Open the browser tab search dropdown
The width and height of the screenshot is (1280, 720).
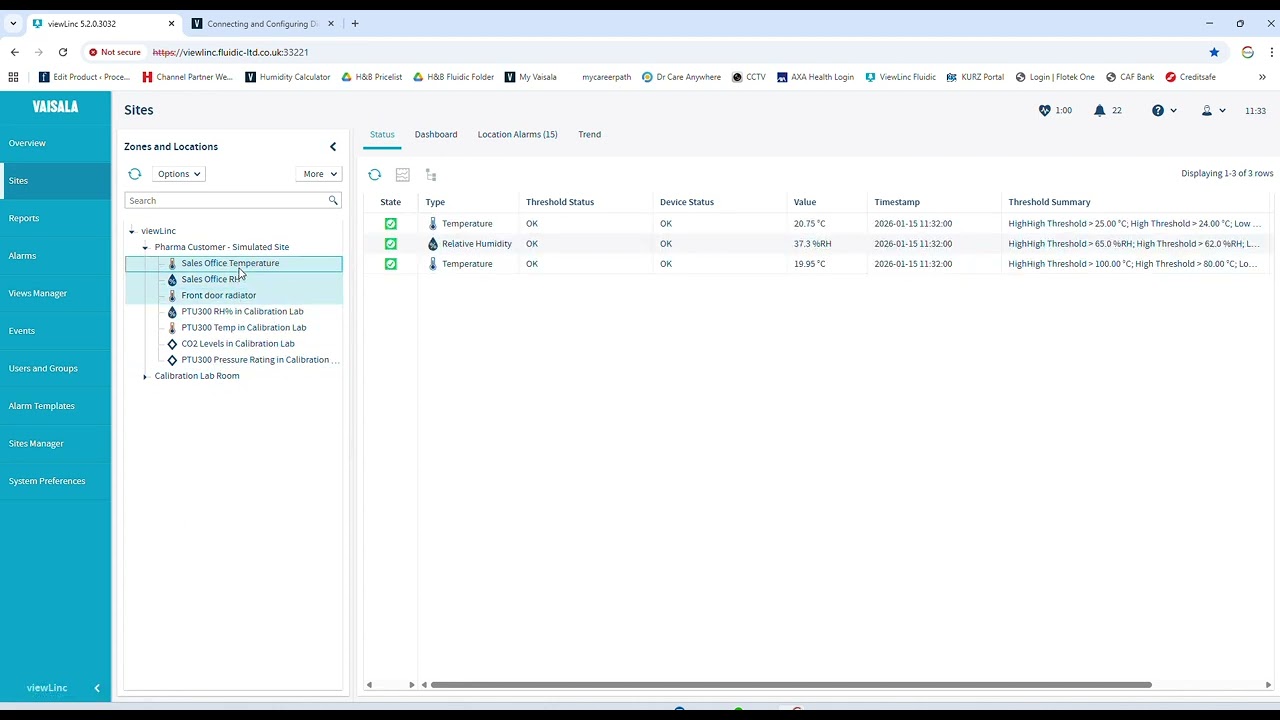pos(13,23)
